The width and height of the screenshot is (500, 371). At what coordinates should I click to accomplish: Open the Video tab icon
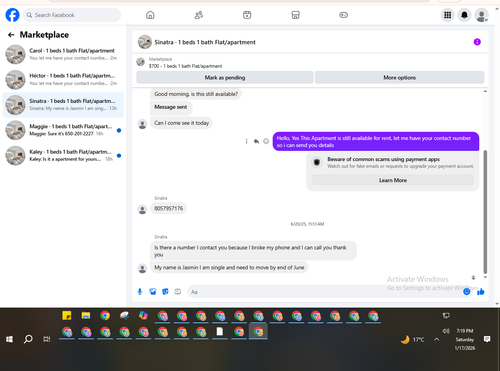pyautogui.click(x=247, y=15)
